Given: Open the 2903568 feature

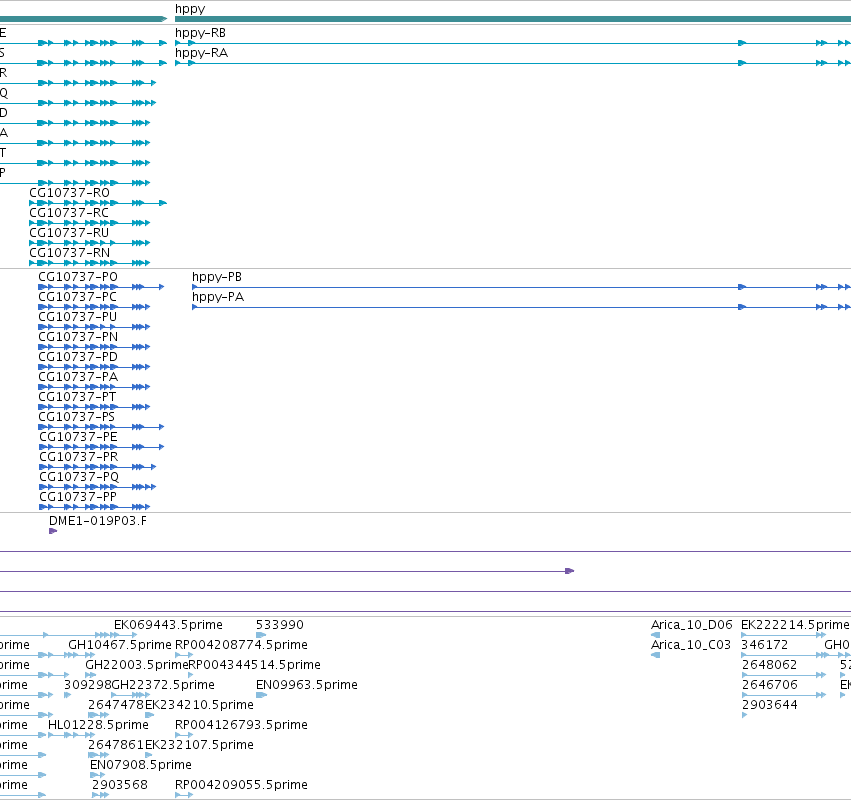Looking at the screenshot, I should [x=119, y=785].
